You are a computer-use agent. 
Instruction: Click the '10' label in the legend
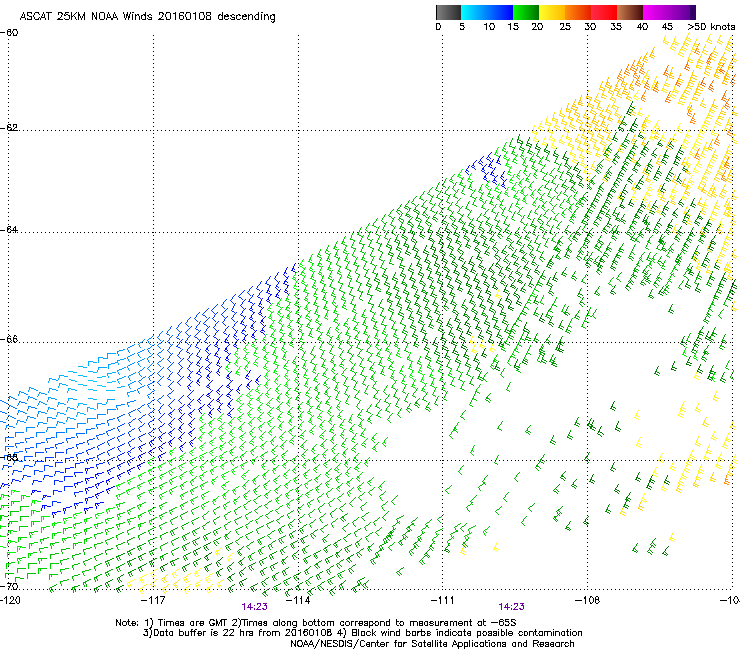[x=489, y=27]
